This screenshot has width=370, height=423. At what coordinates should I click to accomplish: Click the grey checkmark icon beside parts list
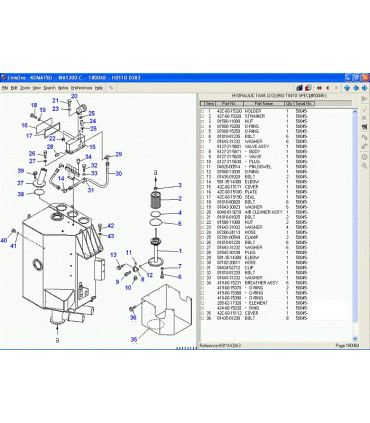point(364,109)
